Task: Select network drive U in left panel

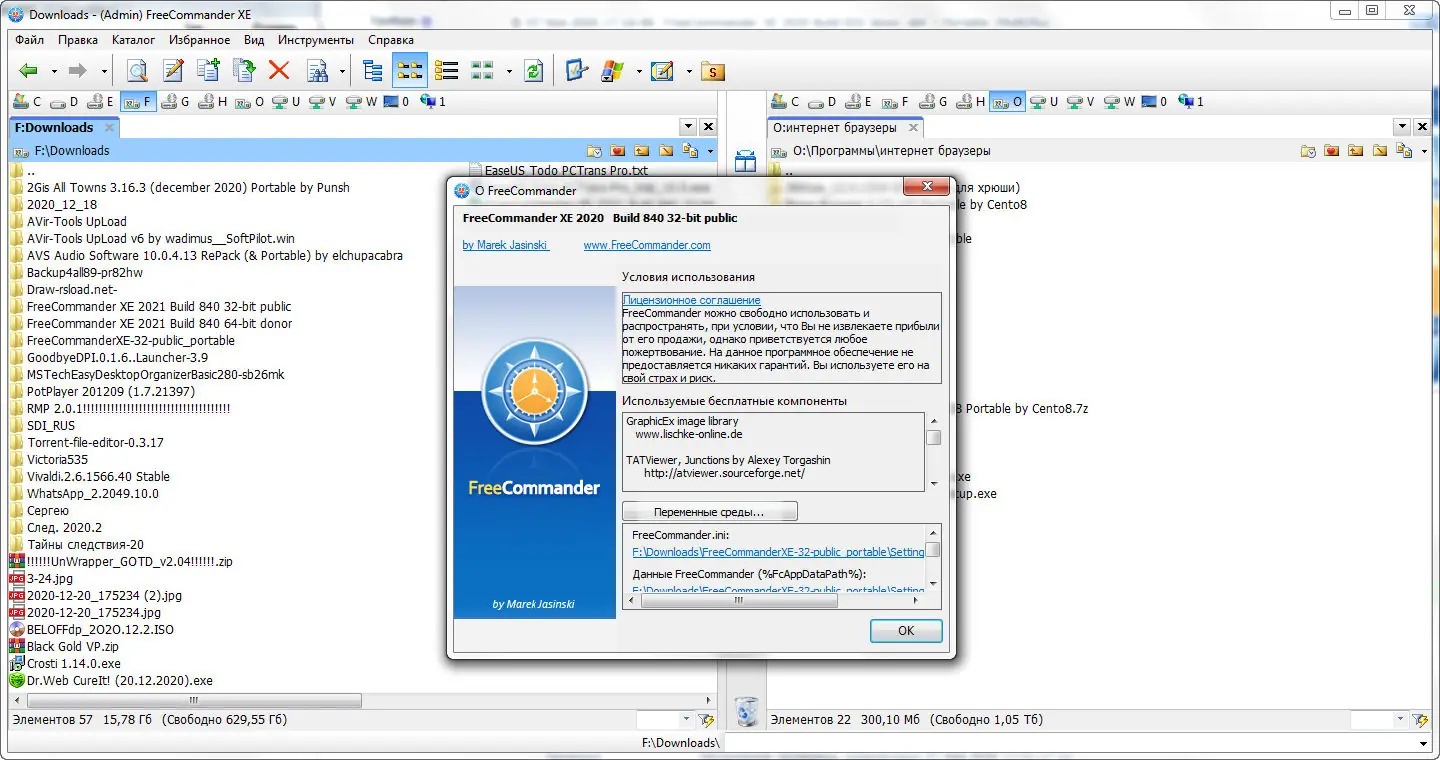Action: pyautogui.click(x=286, y=101)
